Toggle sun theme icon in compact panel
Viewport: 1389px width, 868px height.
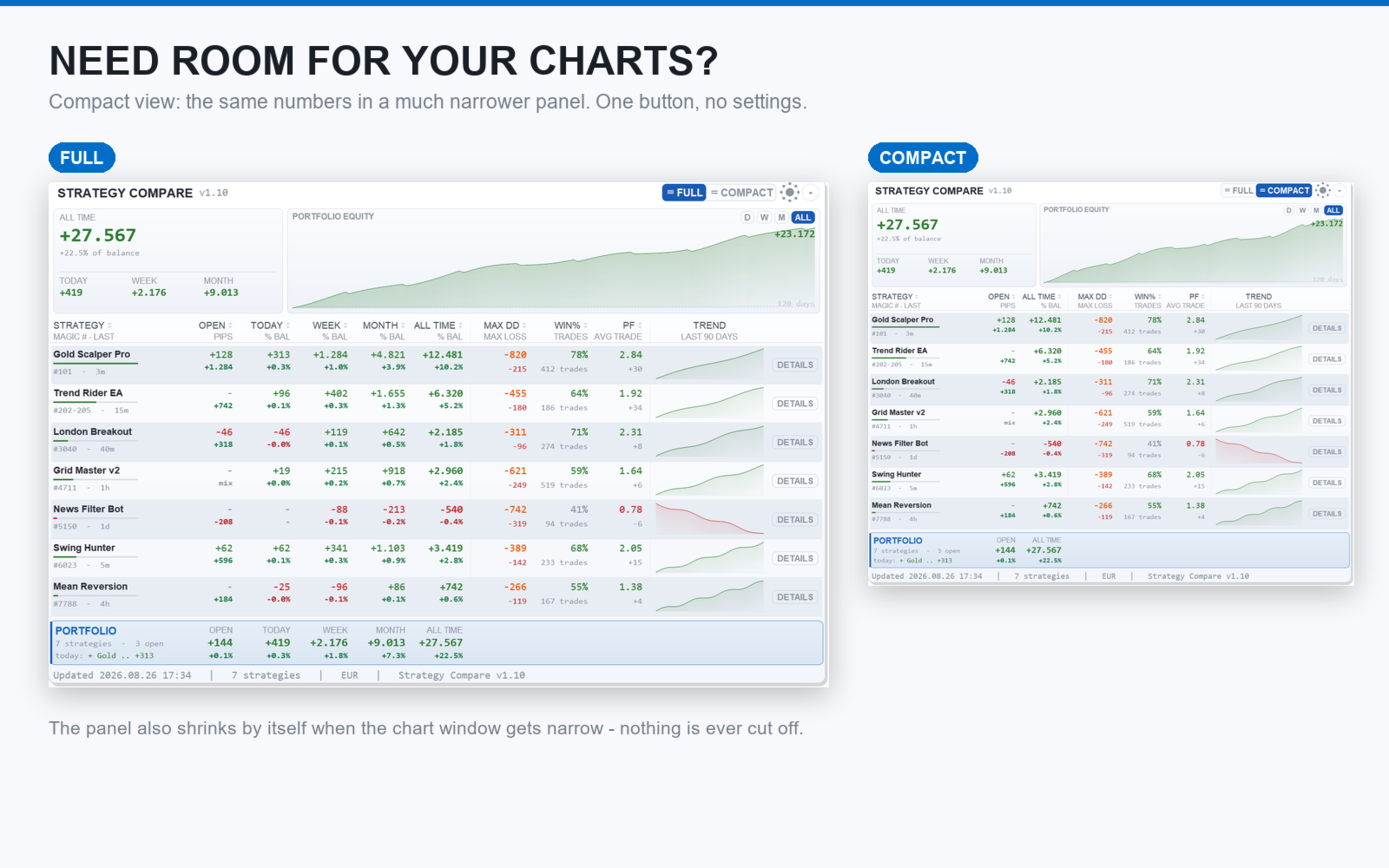1322,190
